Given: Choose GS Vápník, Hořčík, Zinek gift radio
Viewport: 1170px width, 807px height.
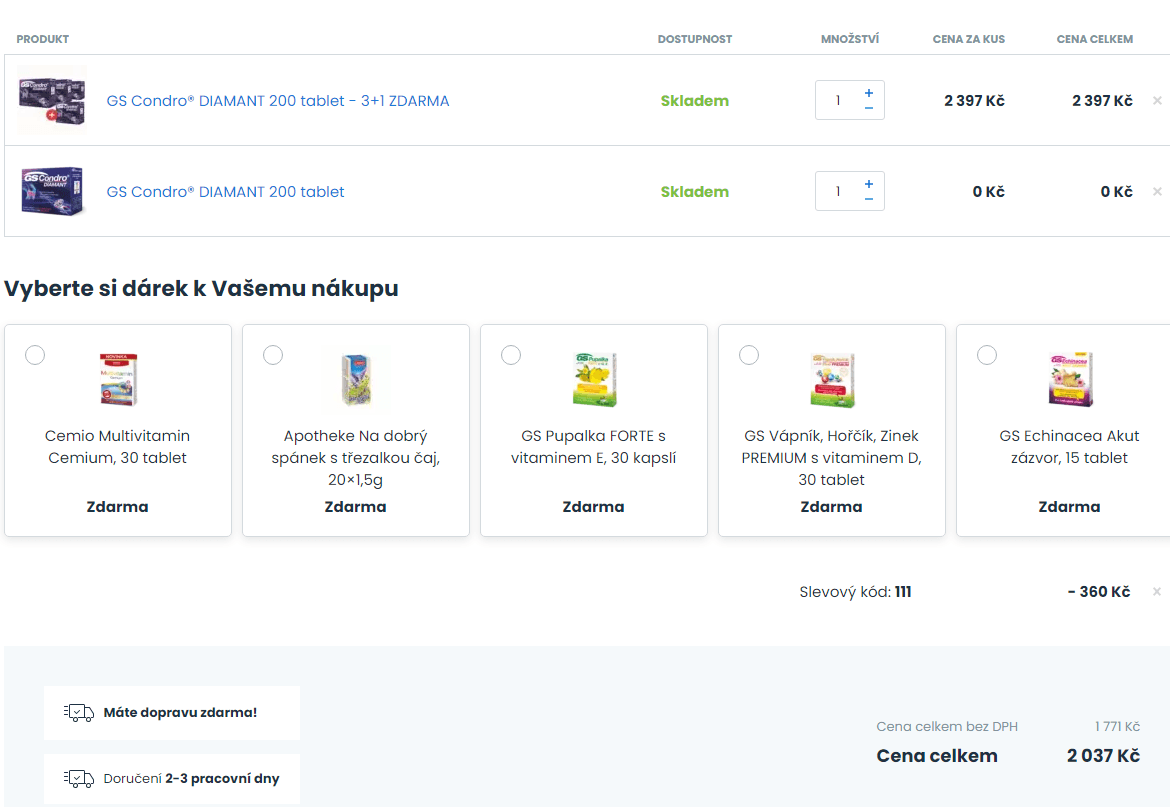Looking at the screenshot, I should click(749, 355).
